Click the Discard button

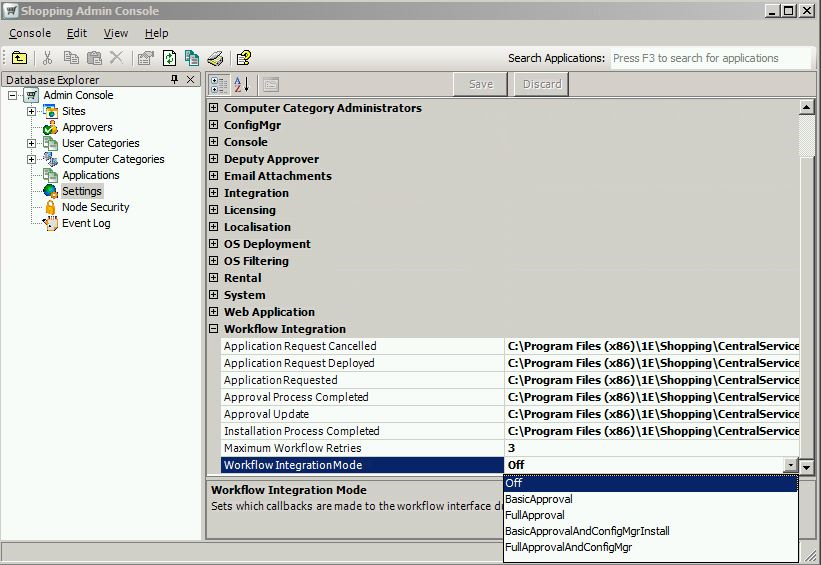click(542, 84)
